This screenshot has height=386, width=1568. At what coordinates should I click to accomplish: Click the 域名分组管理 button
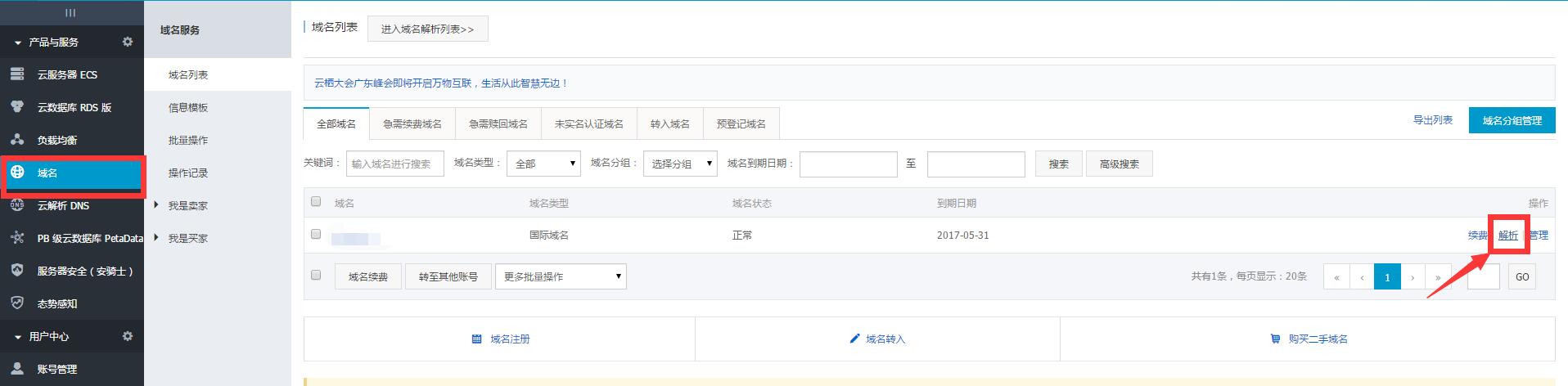[x=1512, y=120]
